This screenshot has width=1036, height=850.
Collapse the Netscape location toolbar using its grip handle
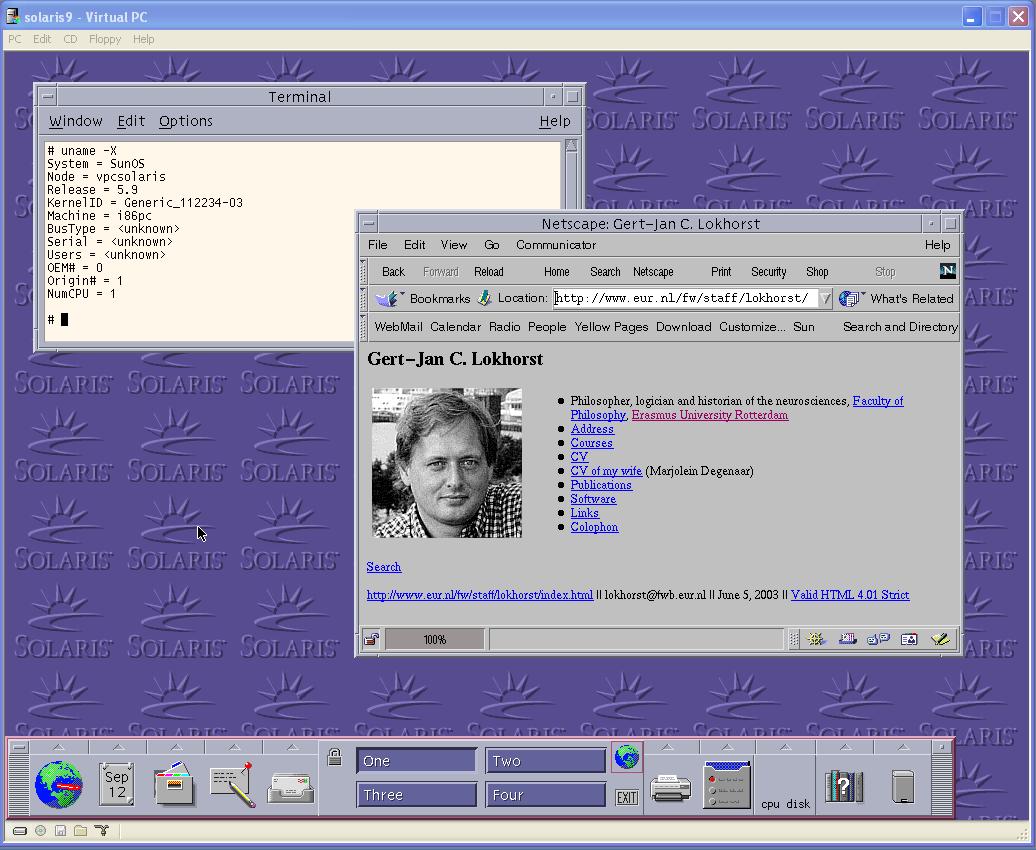tap(363, 299)
